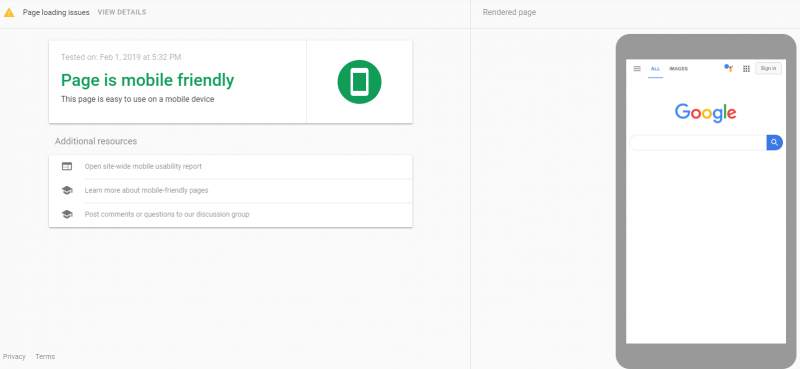This screenshot has width=800, height=369.
Task: Open VIEW DETAILS for page loading issues
Action: pos(121,12)
